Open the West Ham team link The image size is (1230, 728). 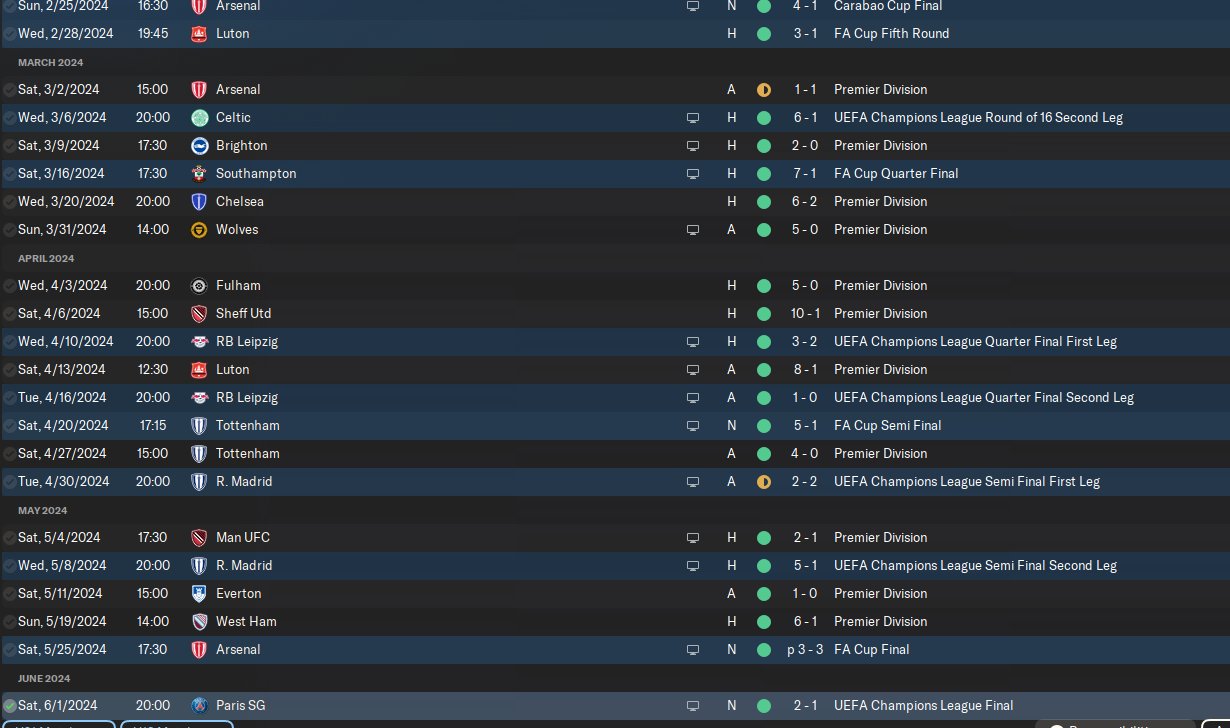coord(246,621)
